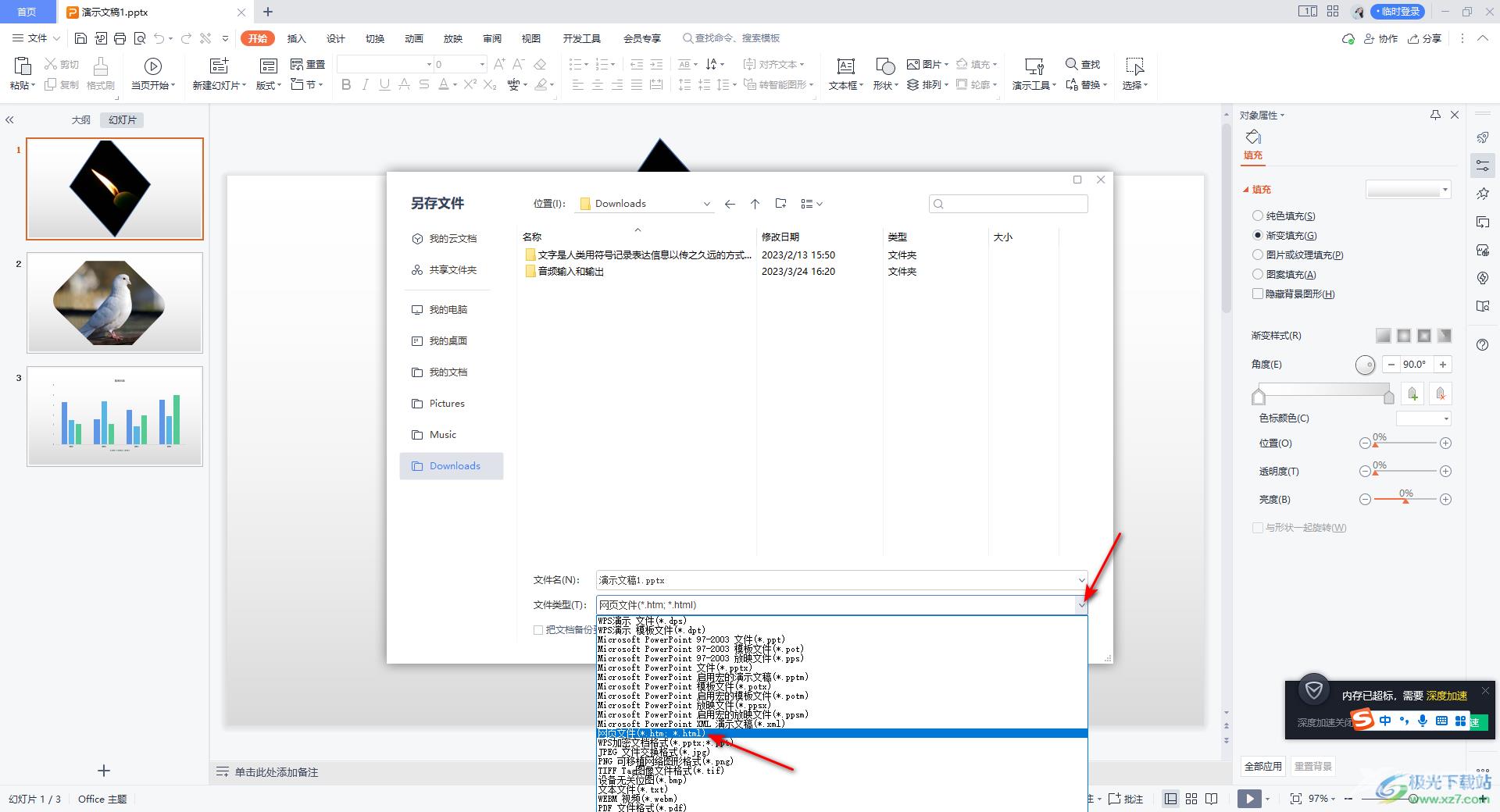
Task: Click the save icon in quick access toolbar
Action: (80, 38)
